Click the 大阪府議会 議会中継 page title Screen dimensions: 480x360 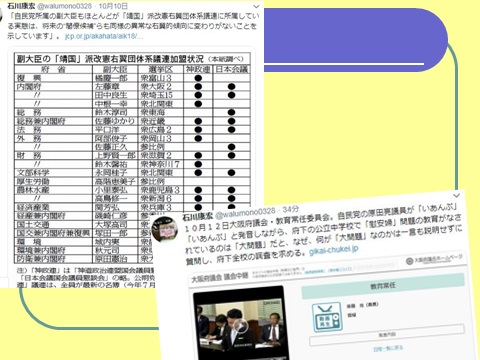[220, 276]
